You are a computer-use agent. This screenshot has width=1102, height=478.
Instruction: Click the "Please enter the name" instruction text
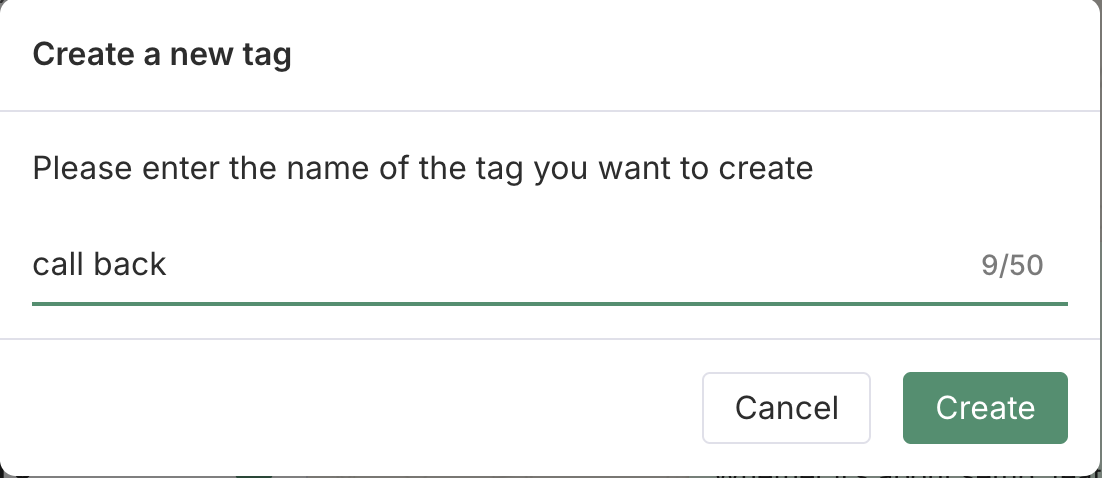422,167
